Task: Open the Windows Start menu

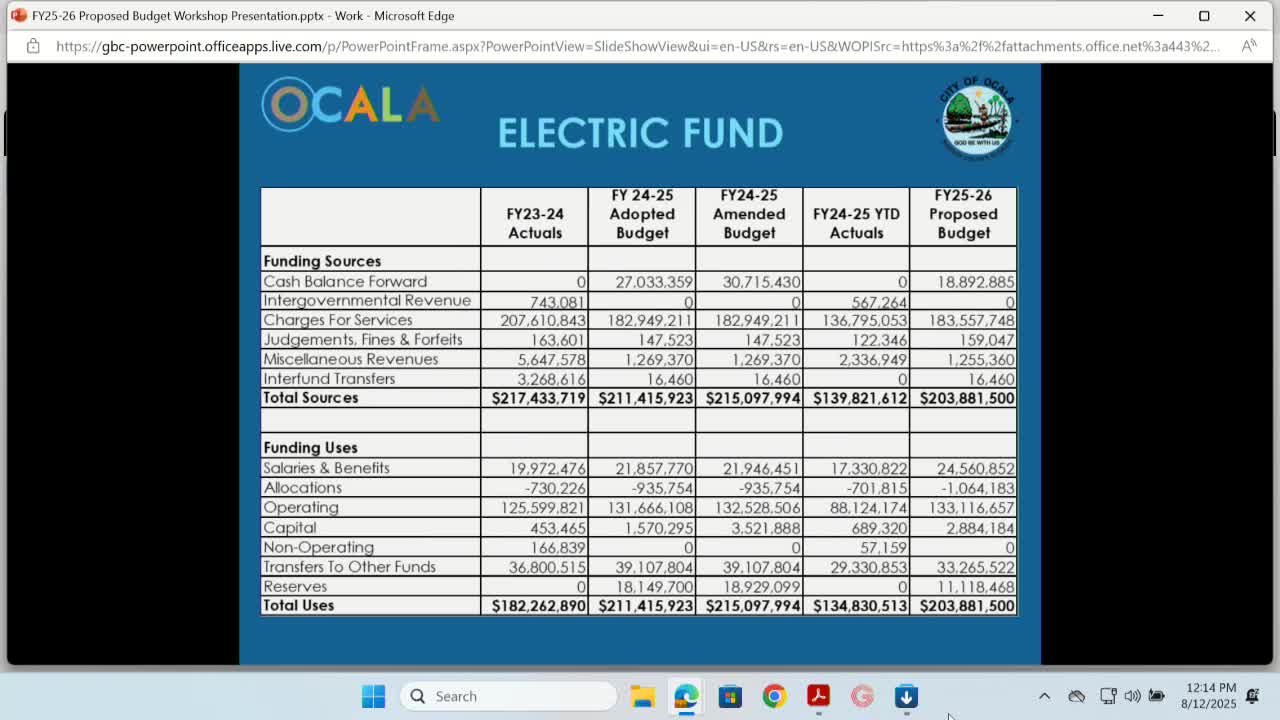Action: point(373,696)
